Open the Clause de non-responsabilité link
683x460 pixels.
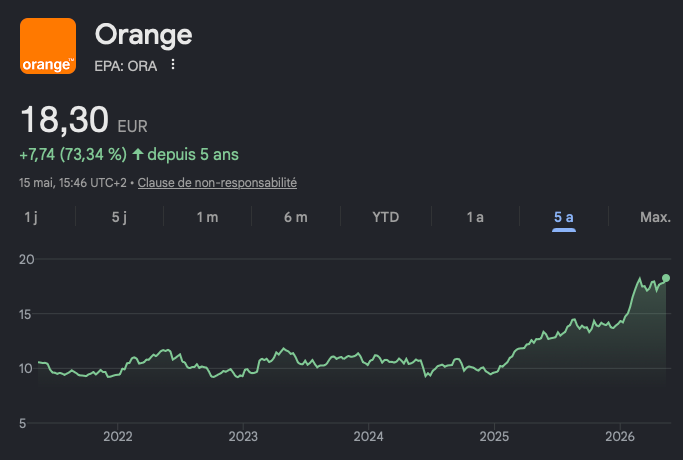217,183
